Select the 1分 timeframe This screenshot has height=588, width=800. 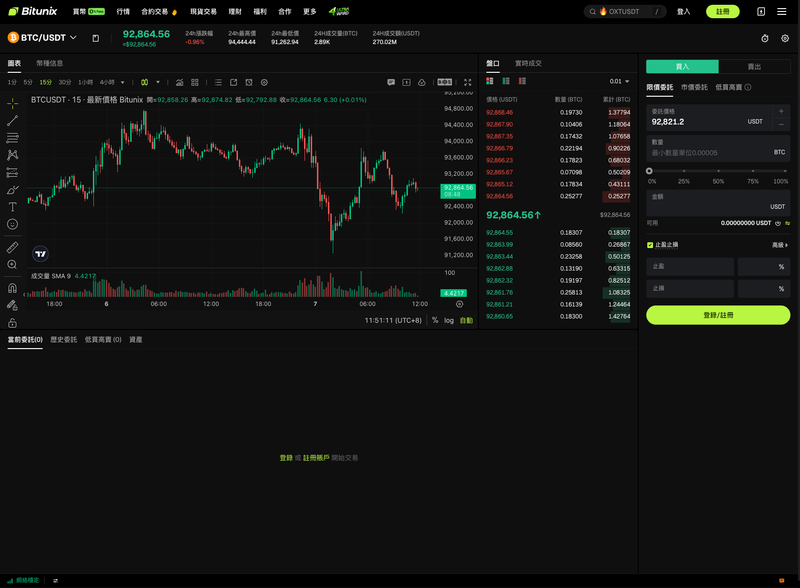point(12,82)
